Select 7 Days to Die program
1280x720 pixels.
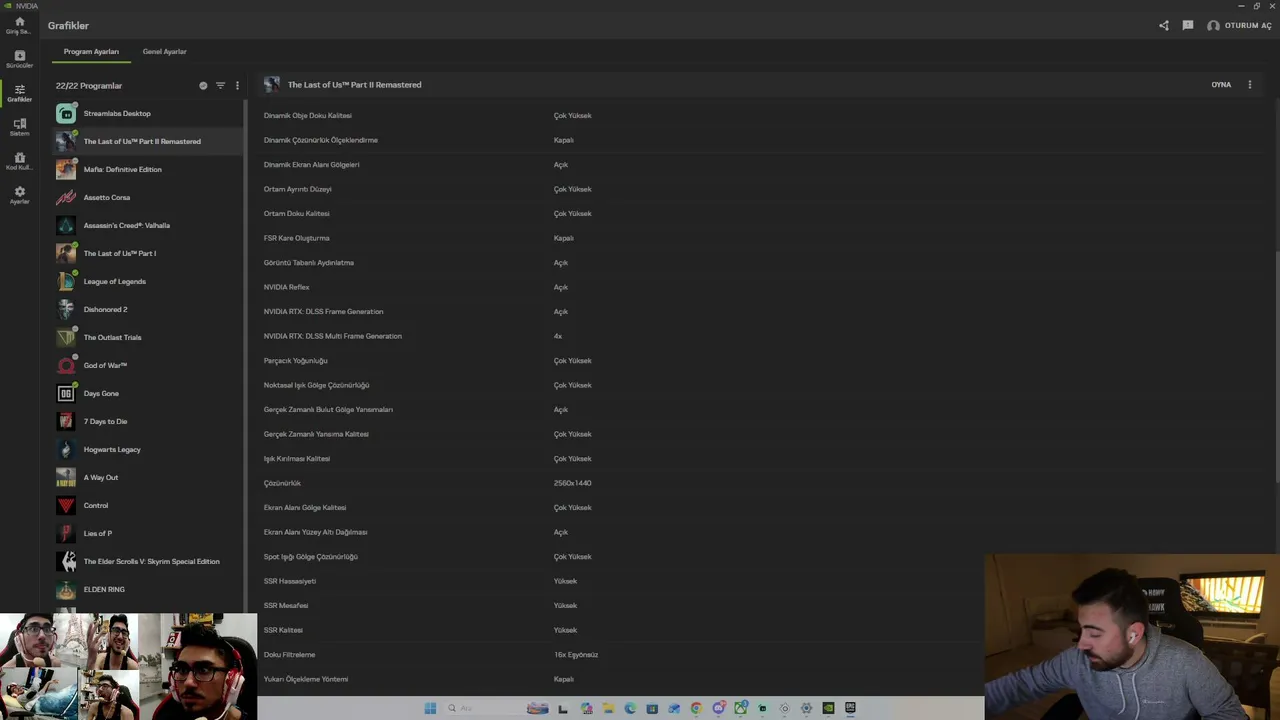pyautogui.click(x=148, y=422)
